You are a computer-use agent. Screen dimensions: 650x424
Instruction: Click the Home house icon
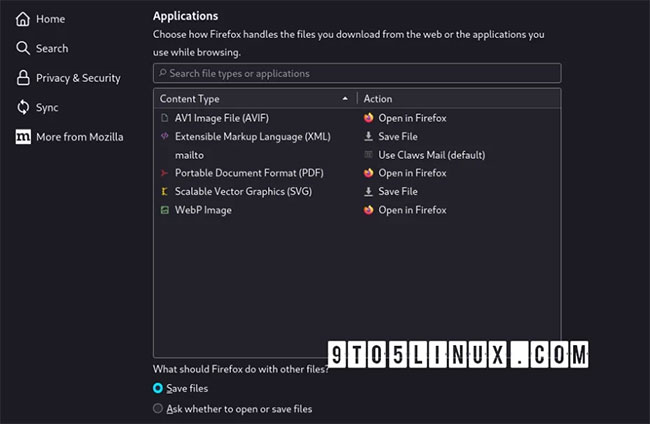(23, 19)
